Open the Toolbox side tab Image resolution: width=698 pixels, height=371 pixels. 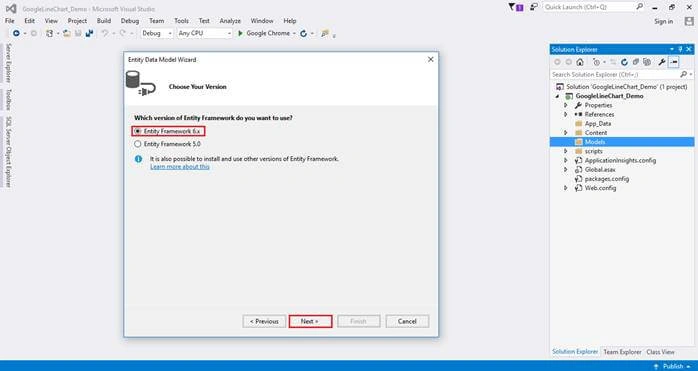click(x=8, y=100)
